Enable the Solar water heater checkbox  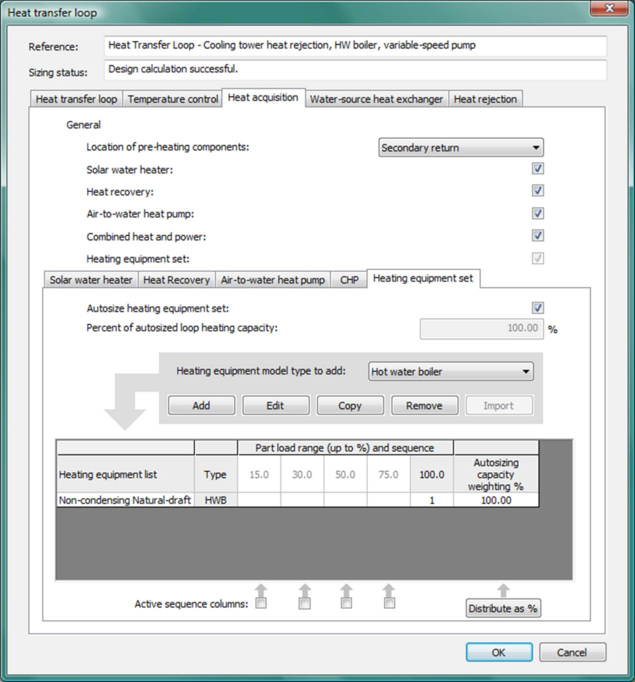tap(538, 170)
